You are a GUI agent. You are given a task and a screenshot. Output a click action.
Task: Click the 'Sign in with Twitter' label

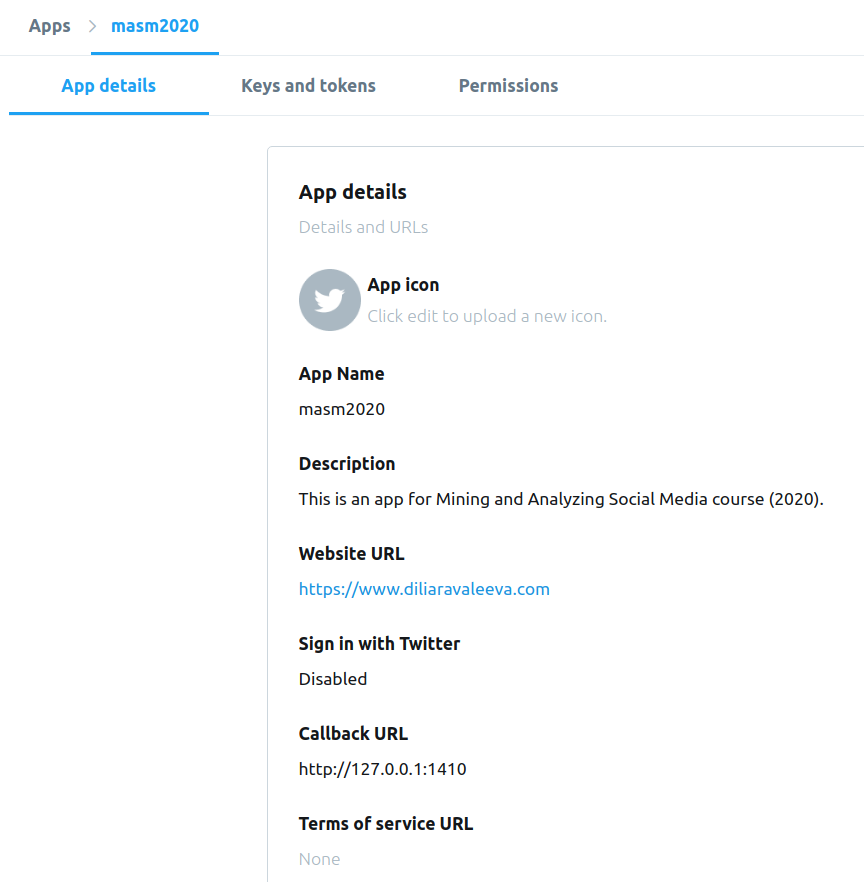point(379,644)
